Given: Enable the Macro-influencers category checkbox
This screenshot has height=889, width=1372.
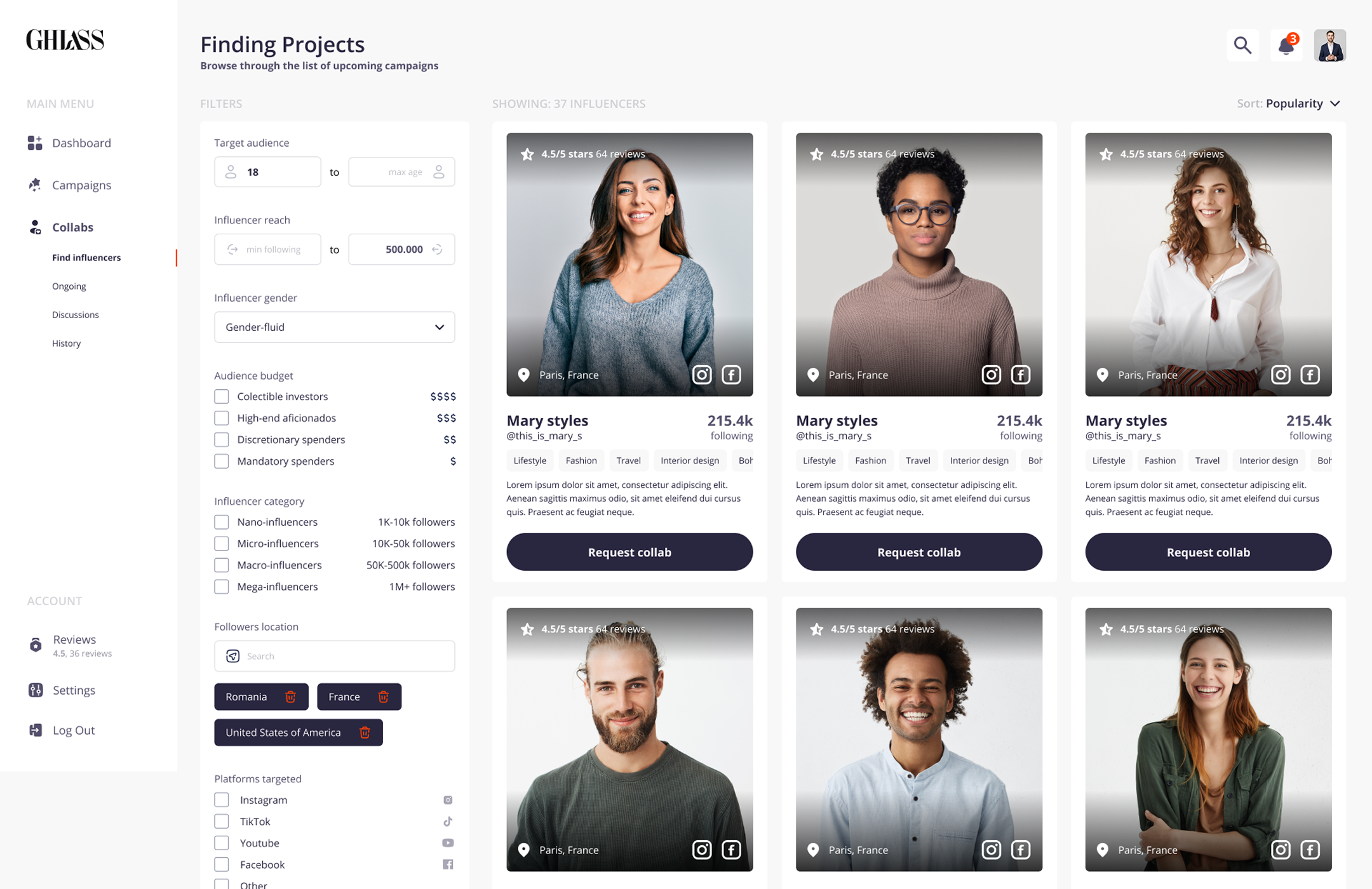Looking at the screenshot, I should 221,565.
